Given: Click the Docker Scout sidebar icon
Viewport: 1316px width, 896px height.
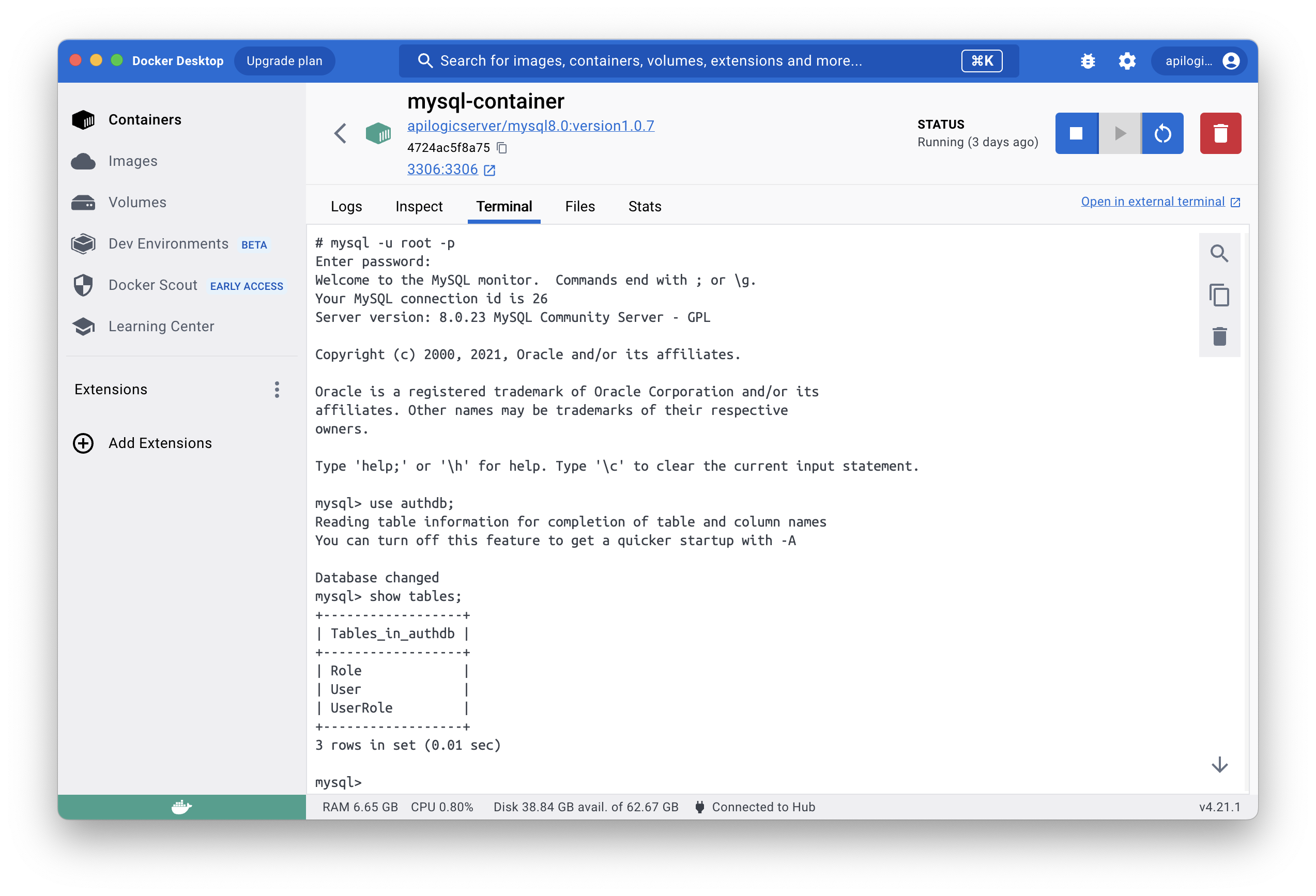Looking at the screenshot, I should [x=85, y=285].
